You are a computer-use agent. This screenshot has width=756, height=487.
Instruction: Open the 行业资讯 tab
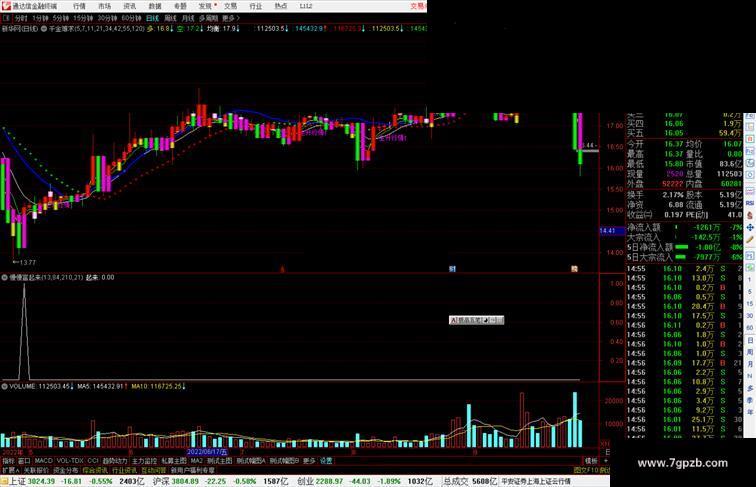tap(124, 470)
